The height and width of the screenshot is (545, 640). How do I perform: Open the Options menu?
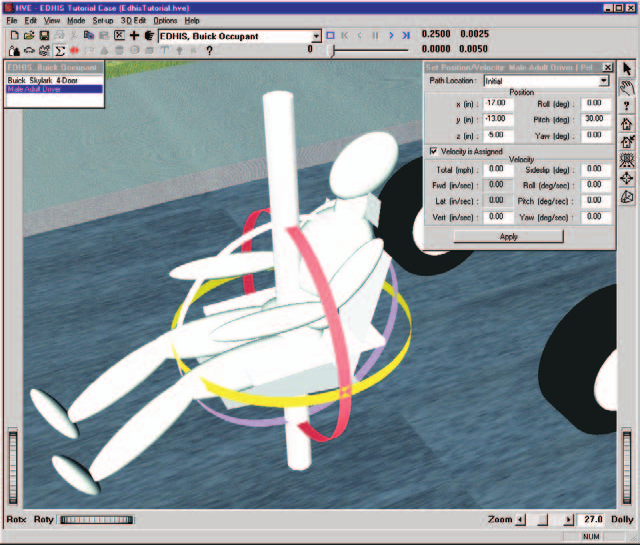[x=165, y=20]
